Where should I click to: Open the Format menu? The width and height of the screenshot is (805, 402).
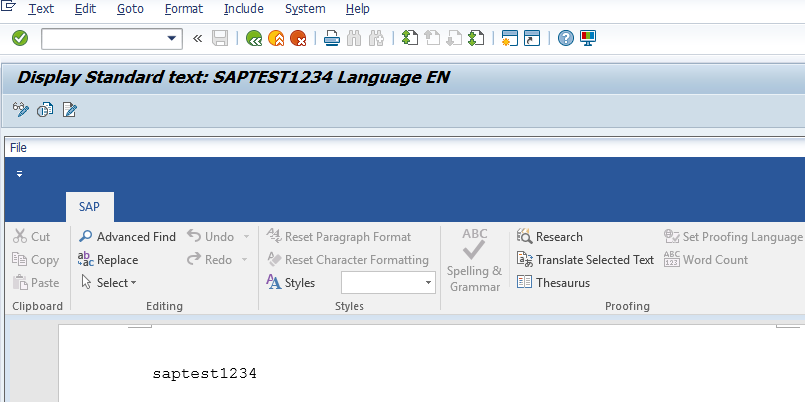coord(184,9)
